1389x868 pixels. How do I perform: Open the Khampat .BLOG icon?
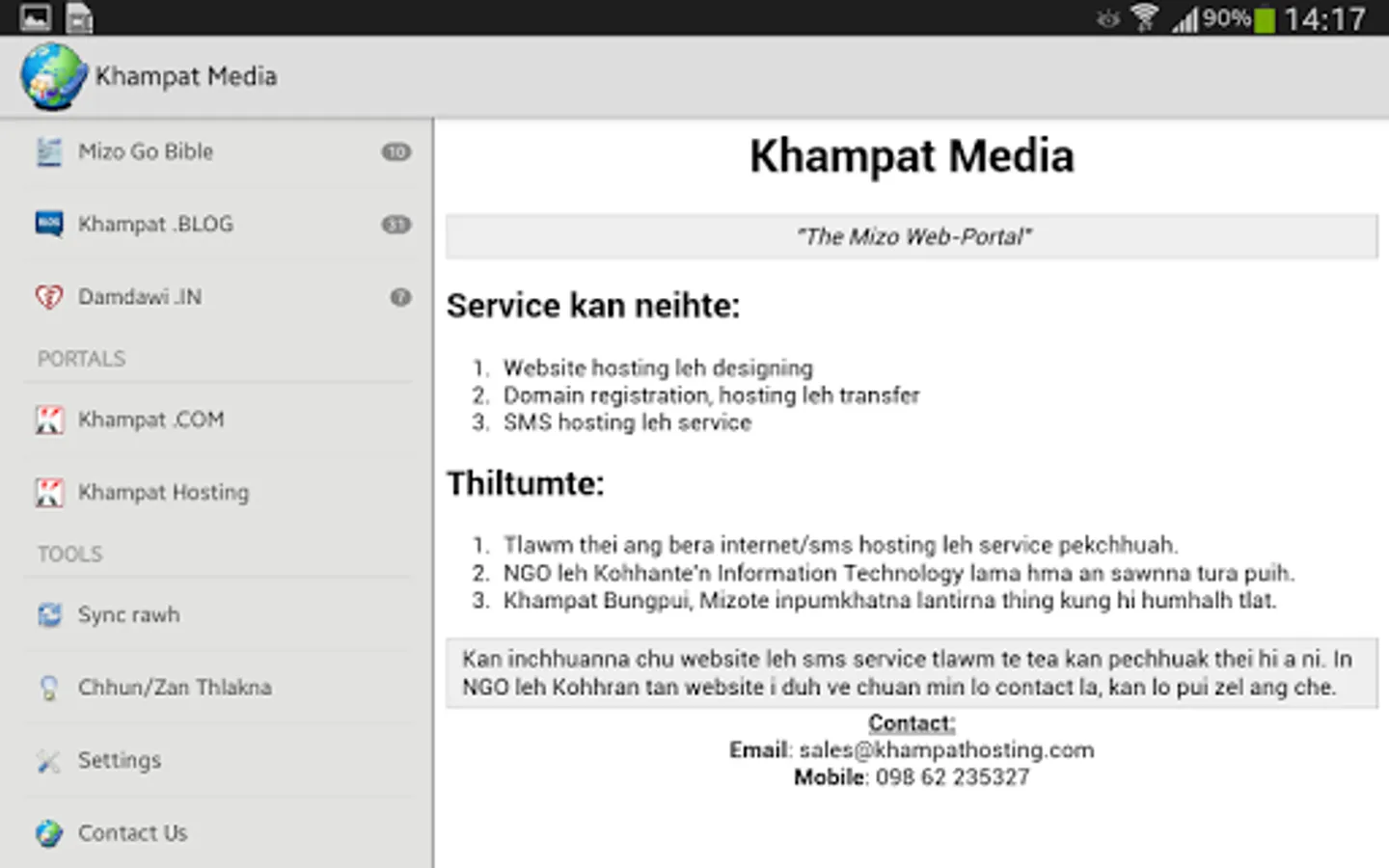(x=49, y=224)
